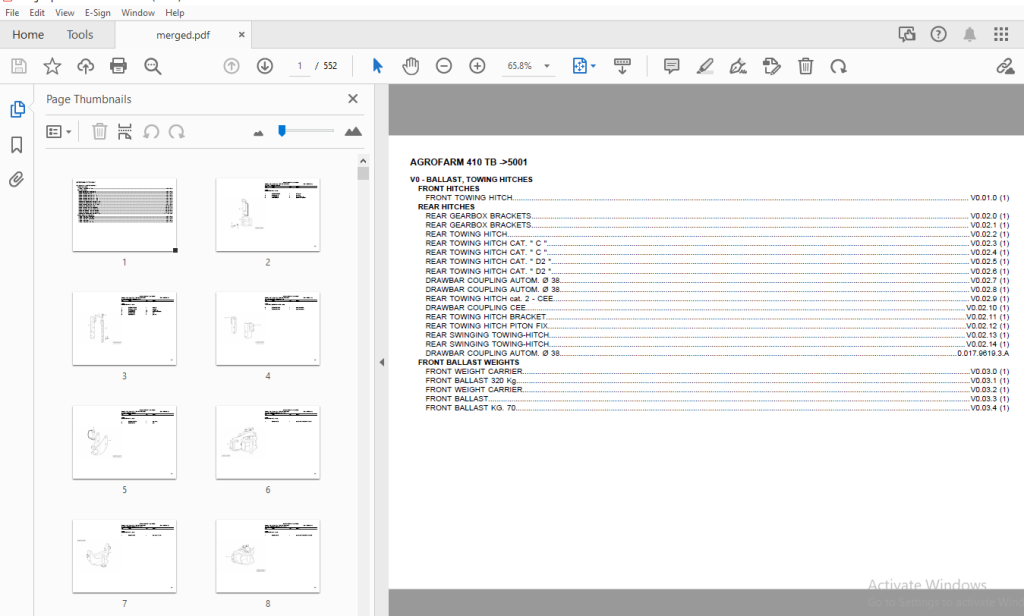This screenshot has width=1024, height=616.
Task: Open the find text magnifier icon
Action: click(153, 66)
